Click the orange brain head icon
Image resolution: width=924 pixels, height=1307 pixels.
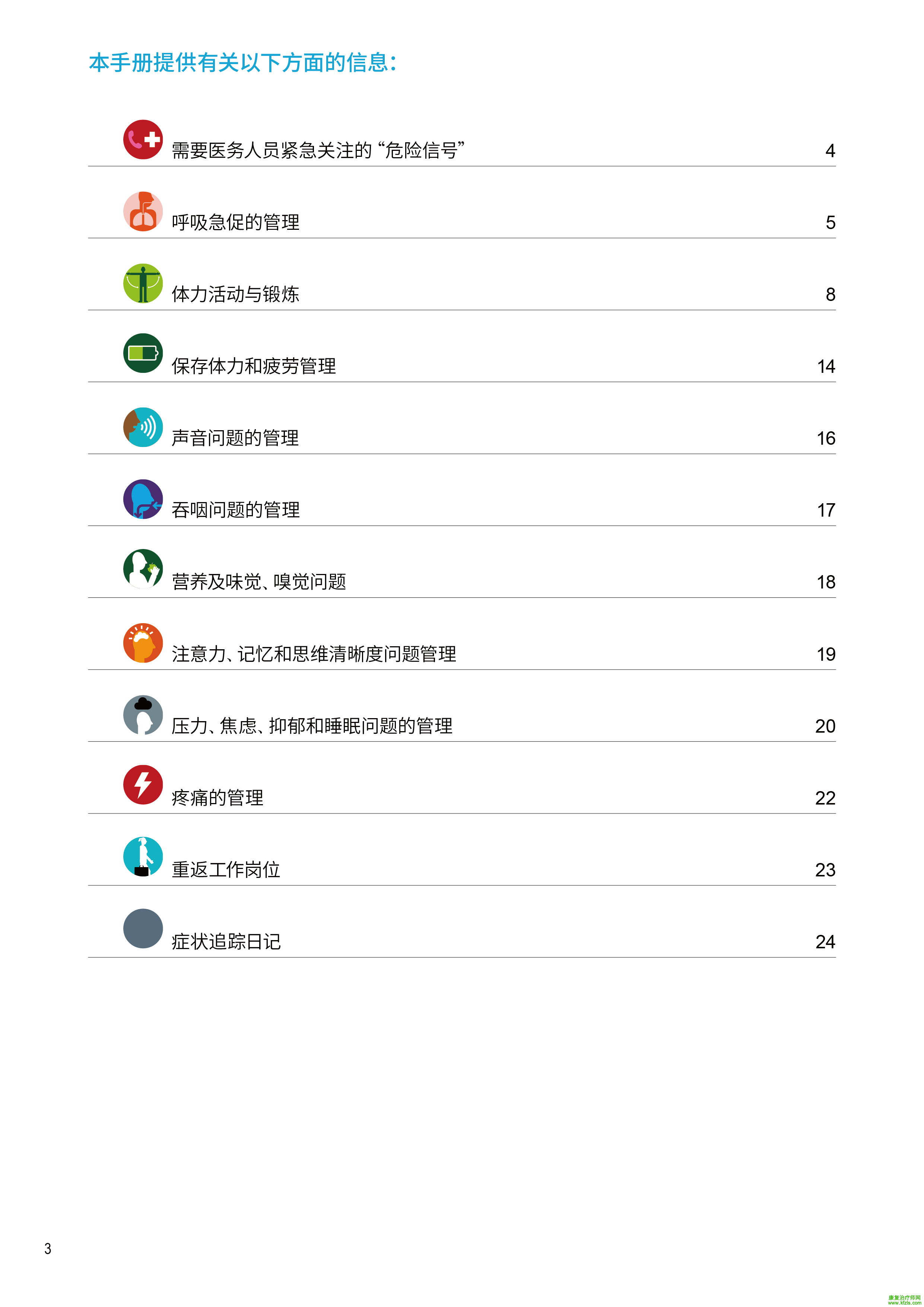143,643
